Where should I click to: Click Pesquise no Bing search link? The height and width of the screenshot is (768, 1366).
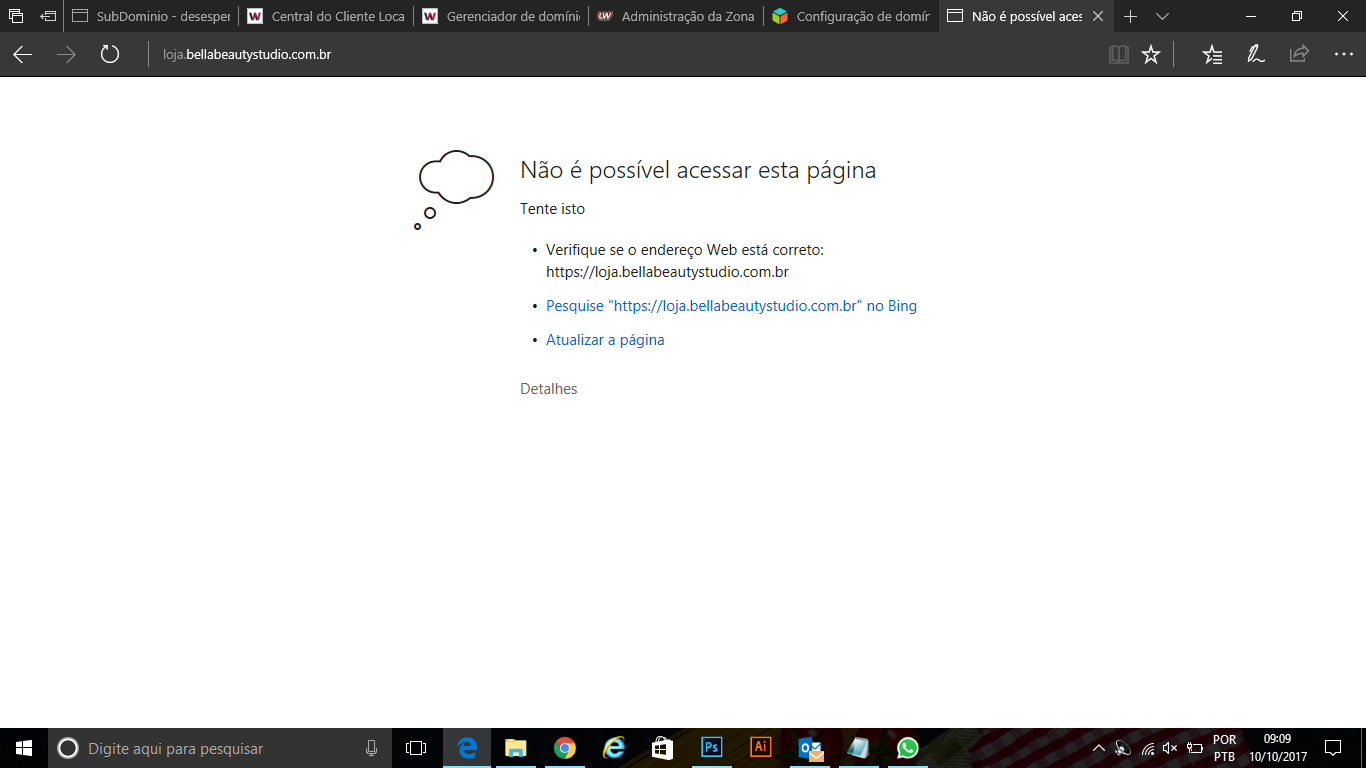[x=731, y=306]
